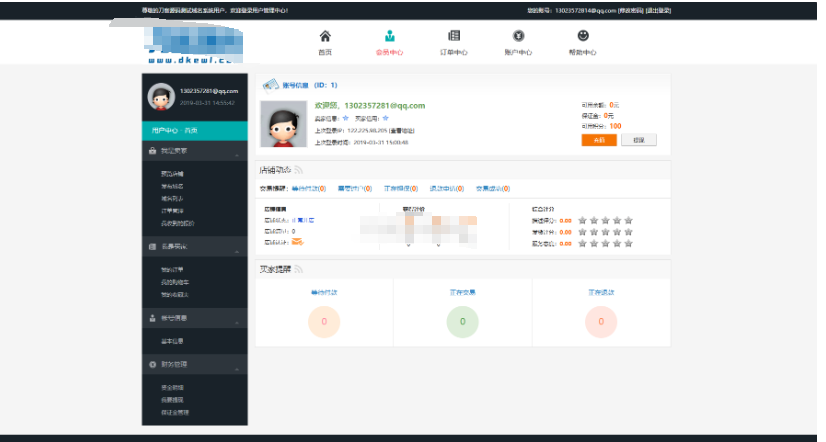This screenshot has height=442, width=826.
Task: Click the pixelated site logo
Action: (x=195, y=44)
